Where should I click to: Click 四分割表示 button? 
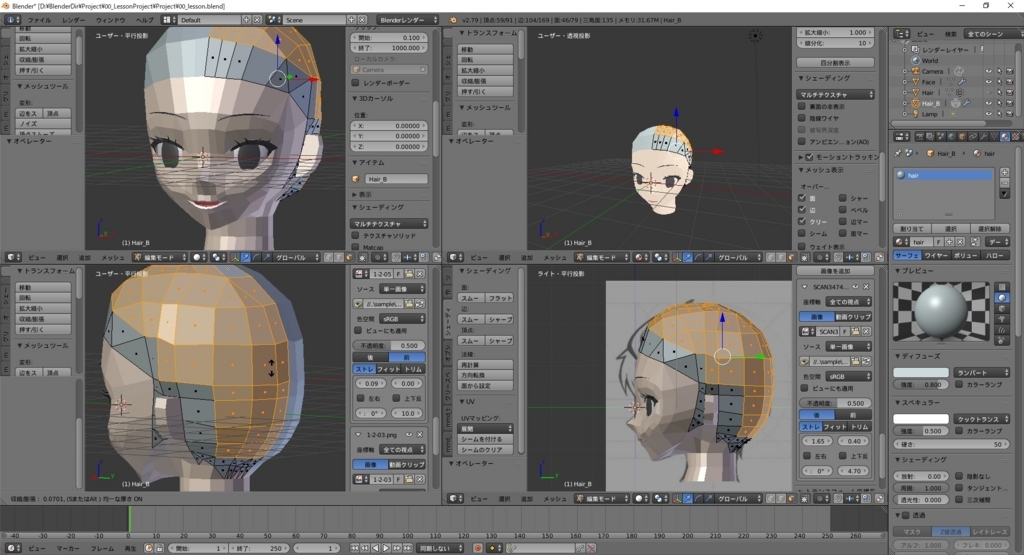pos(835,63)
